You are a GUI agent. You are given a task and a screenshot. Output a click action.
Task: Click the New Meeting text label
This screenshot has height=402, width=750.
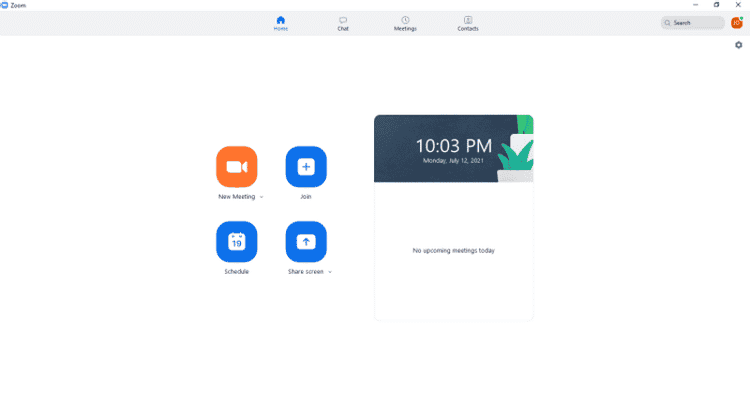coord(236,197)
